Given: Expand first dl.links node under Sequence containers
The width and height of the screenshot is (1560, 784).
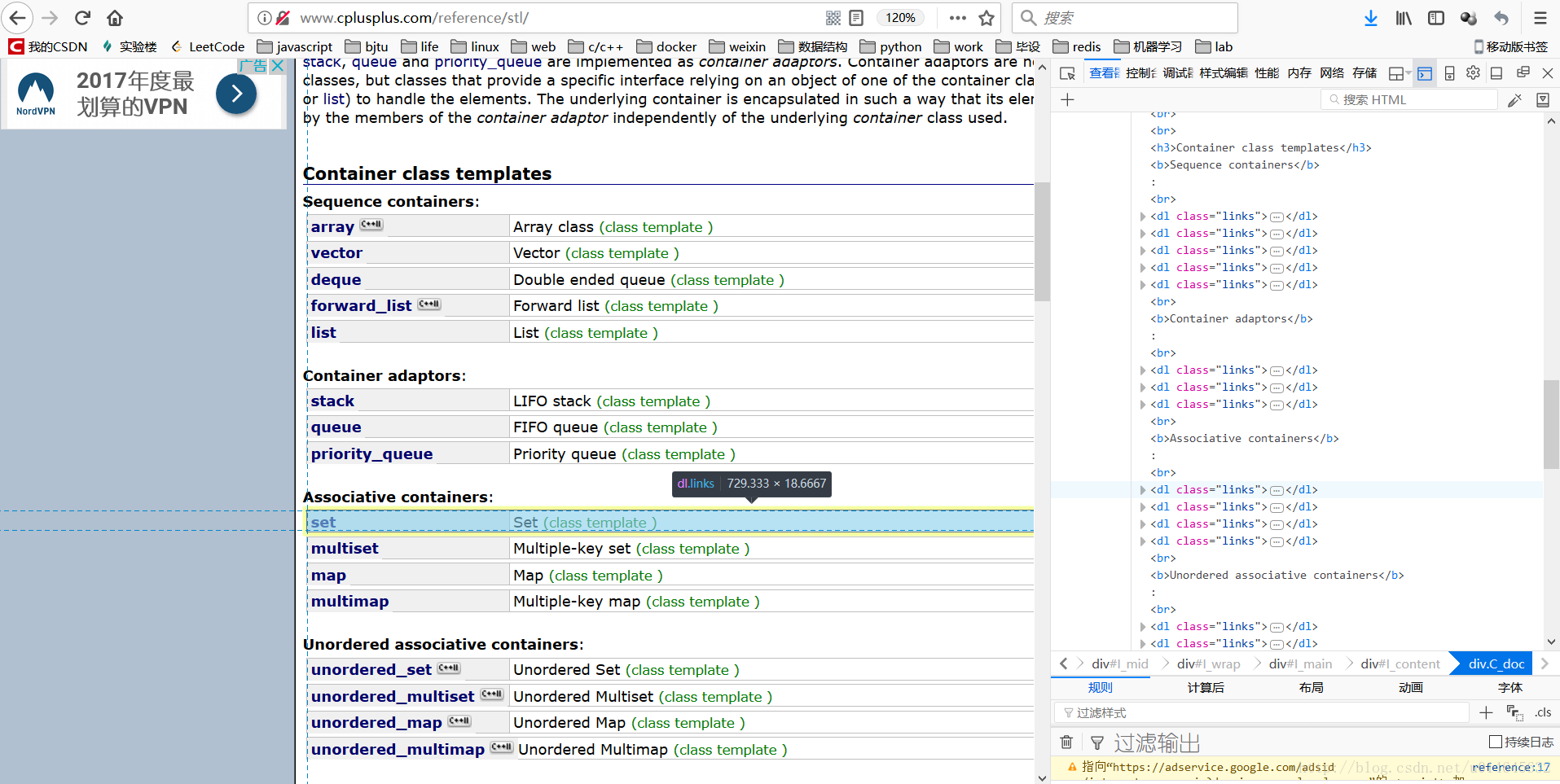Looking at the screenshot, I should 1143,217.
